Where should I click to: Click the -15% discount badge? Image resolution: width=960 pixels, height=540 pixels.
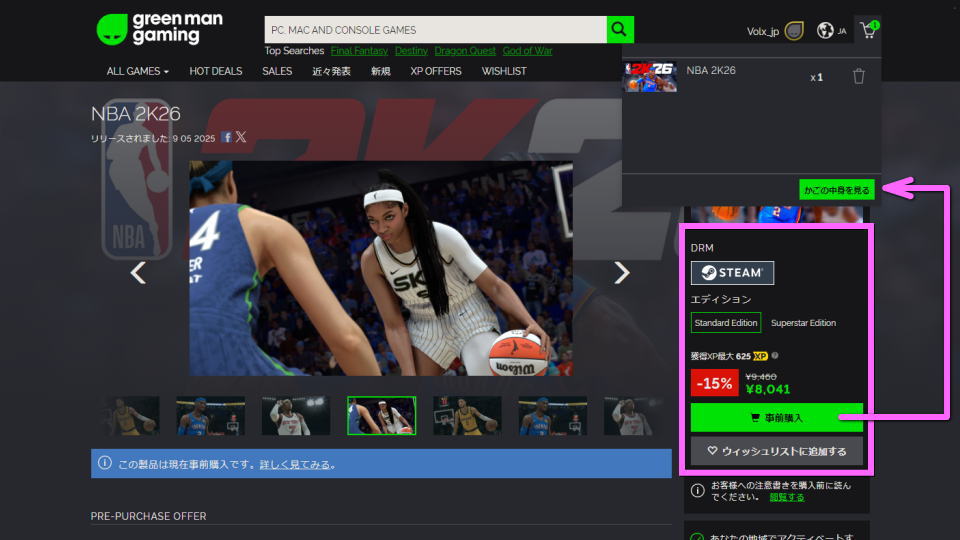714,383
